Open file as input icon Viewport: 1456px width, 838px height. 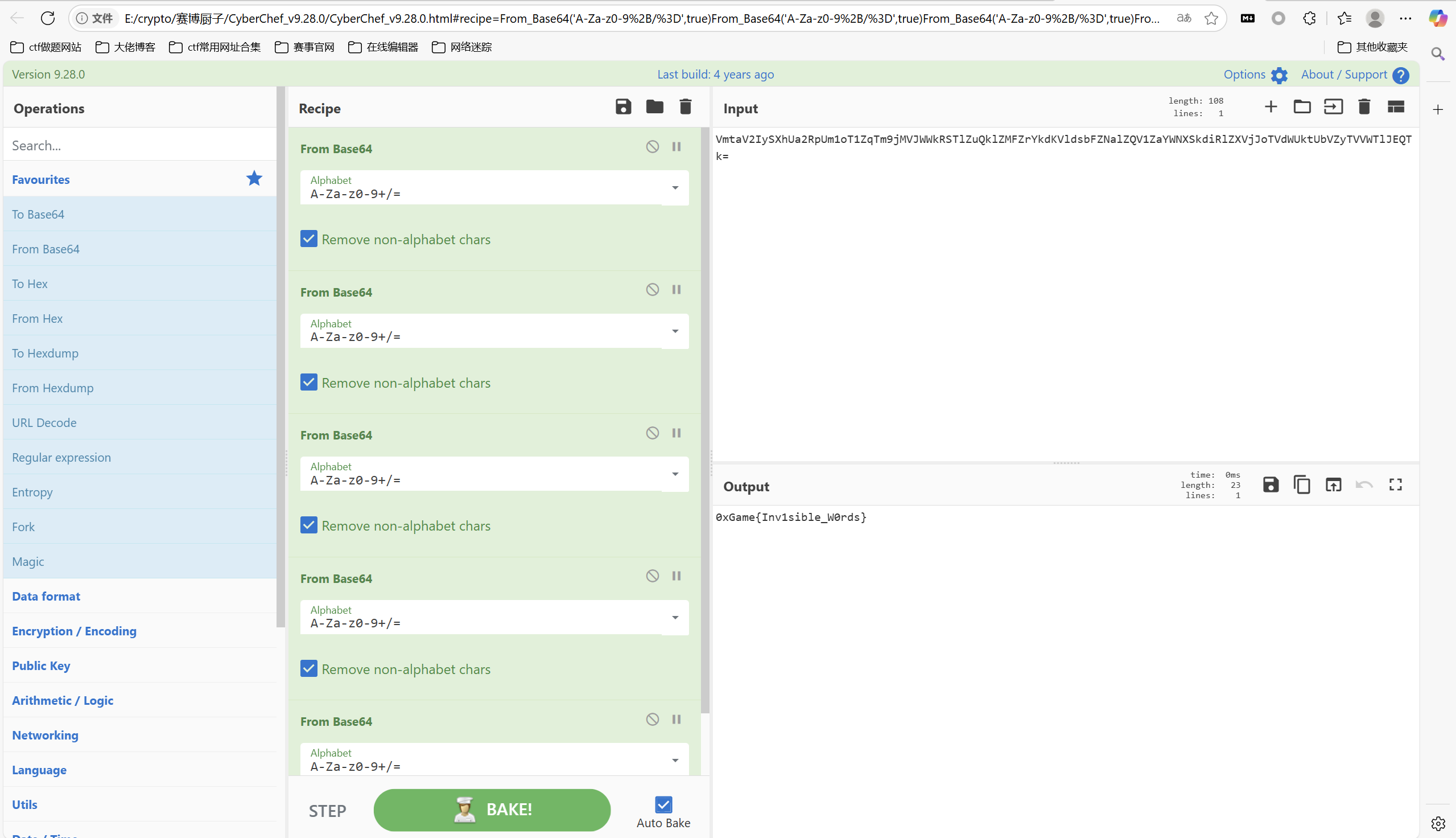[1333, 107]
